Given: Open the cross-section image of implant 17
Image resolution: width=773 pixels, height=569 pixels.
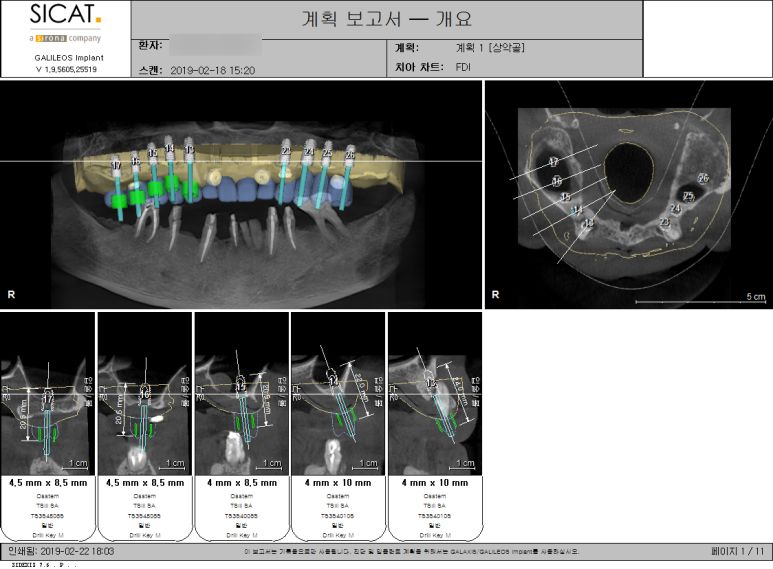Looking at the screenshot, I should point(47,393).
